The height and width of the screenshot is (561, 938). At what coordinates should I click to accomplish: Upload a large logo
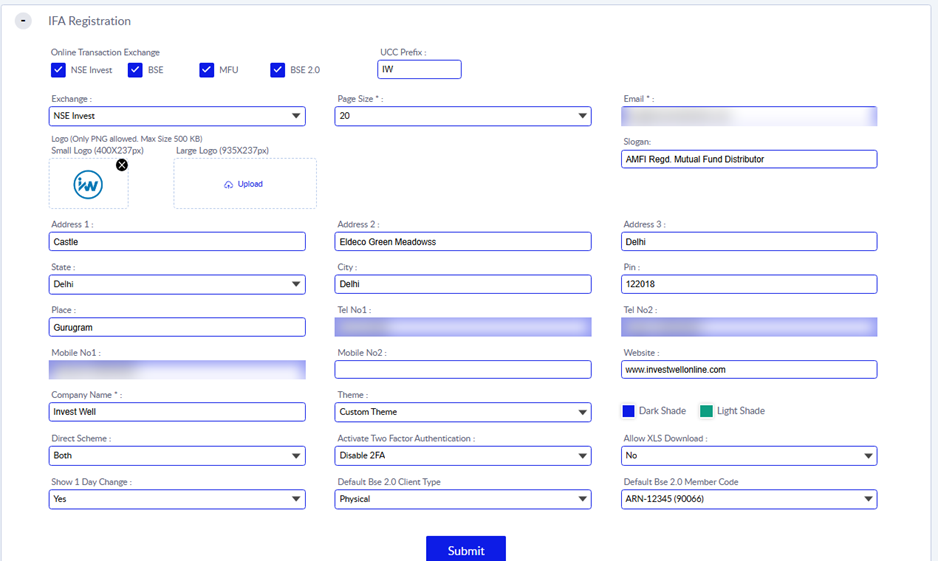click(x=245, y=184)
